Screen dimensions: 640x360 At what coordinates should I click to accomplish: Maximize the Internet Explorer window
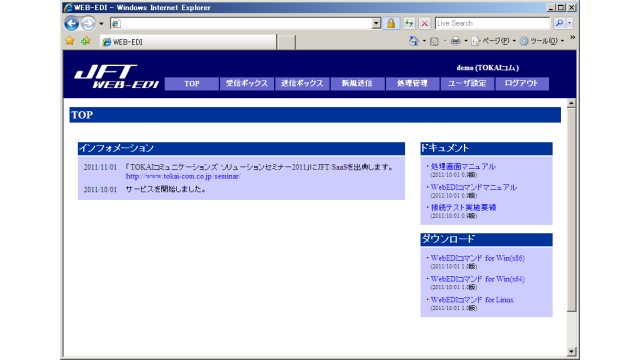point(561,7)
